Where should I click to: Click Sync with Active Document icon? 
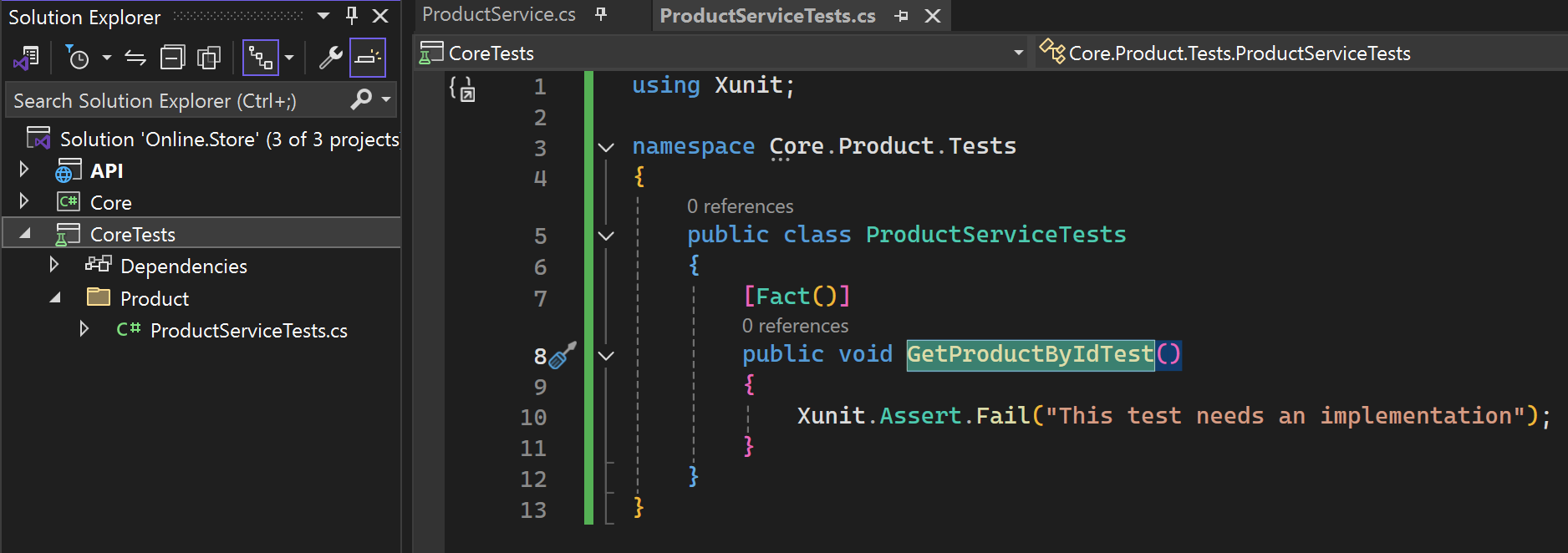(135, 58)
